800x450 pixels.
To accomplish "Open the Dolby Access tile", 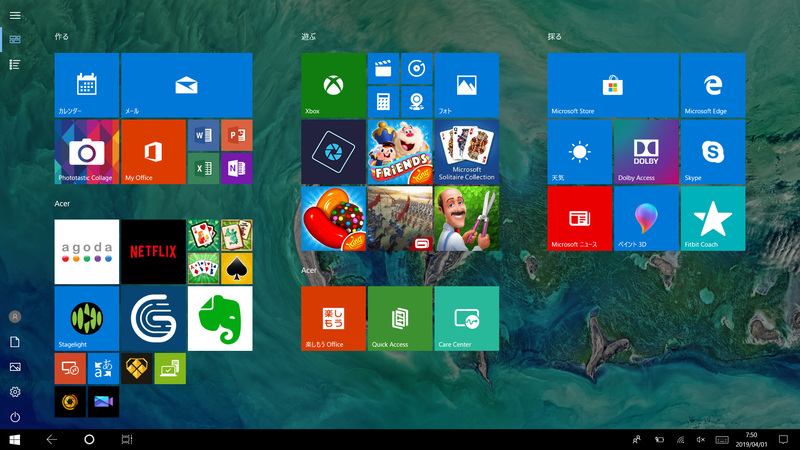I will pos(646,152).
